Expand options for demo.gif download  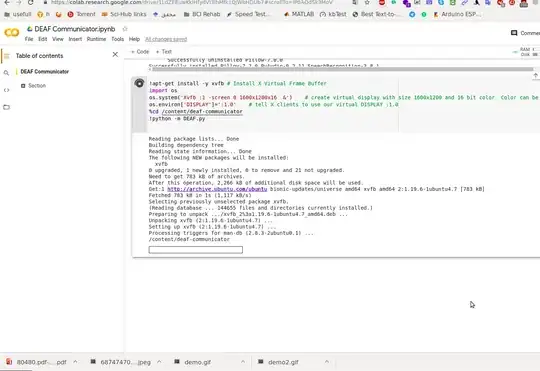click(243, 362)
